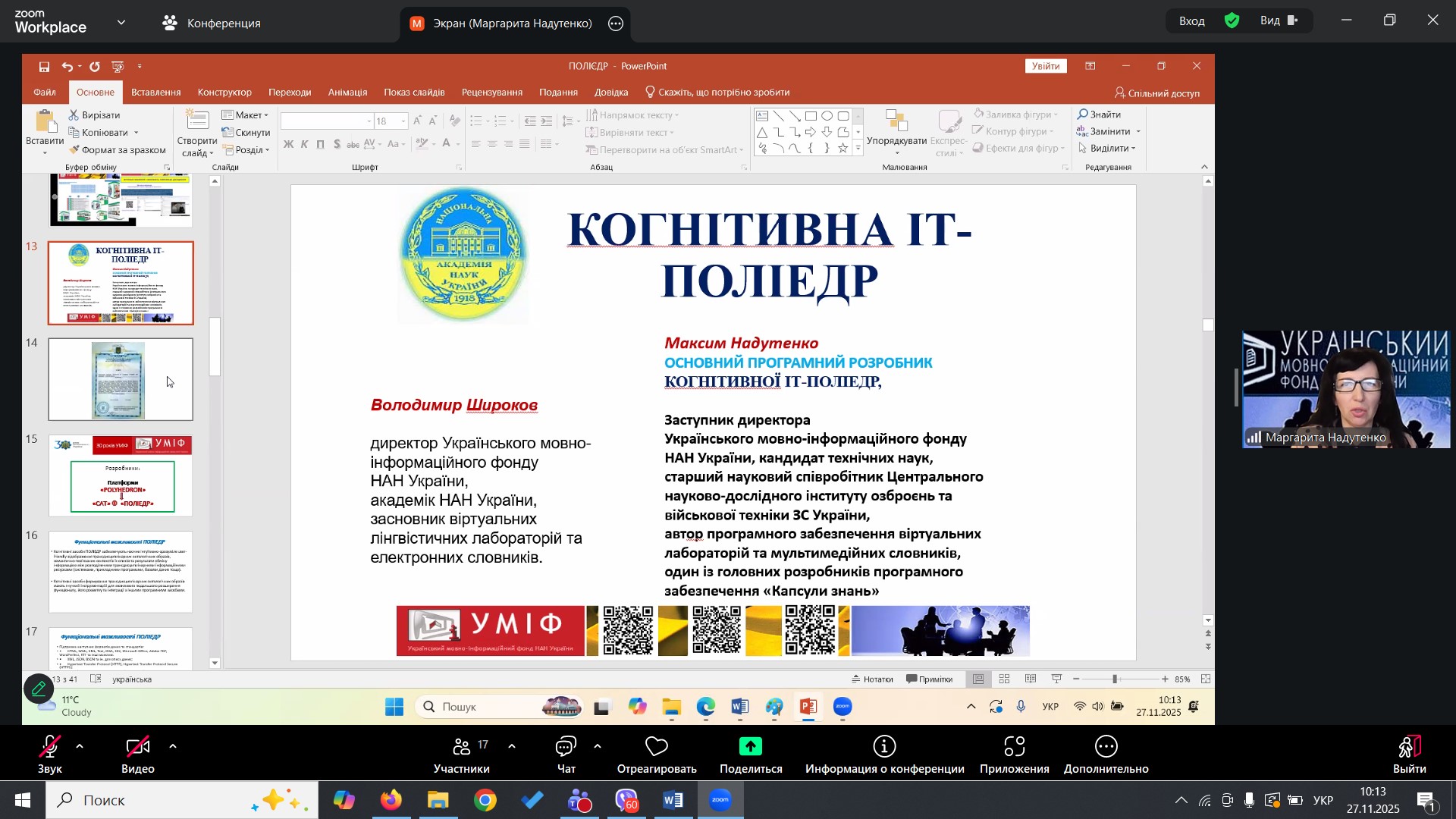Expand video options arrow next to Video
This screenshot has width=1456, height=819.
pos(173,747)
